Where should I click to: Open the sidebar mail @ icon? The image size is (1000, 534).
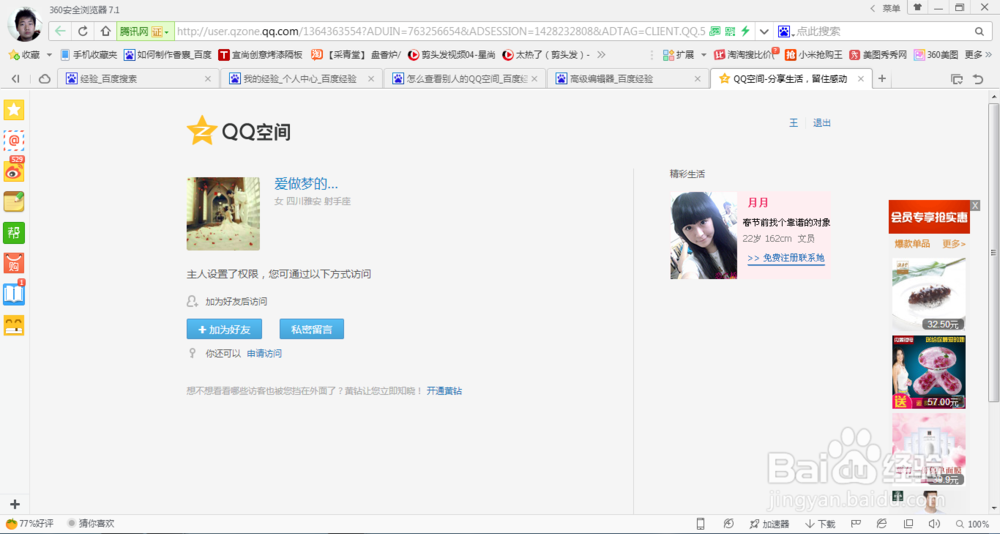(14, 140)
